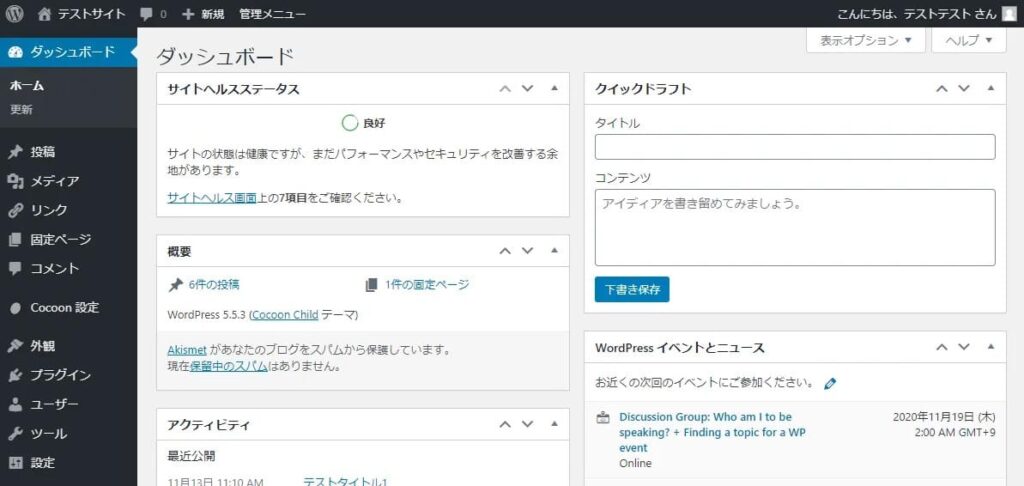Collapse アクティビティ panel
This screenshot has width=1024, height=486.
[x=554, y=424]
